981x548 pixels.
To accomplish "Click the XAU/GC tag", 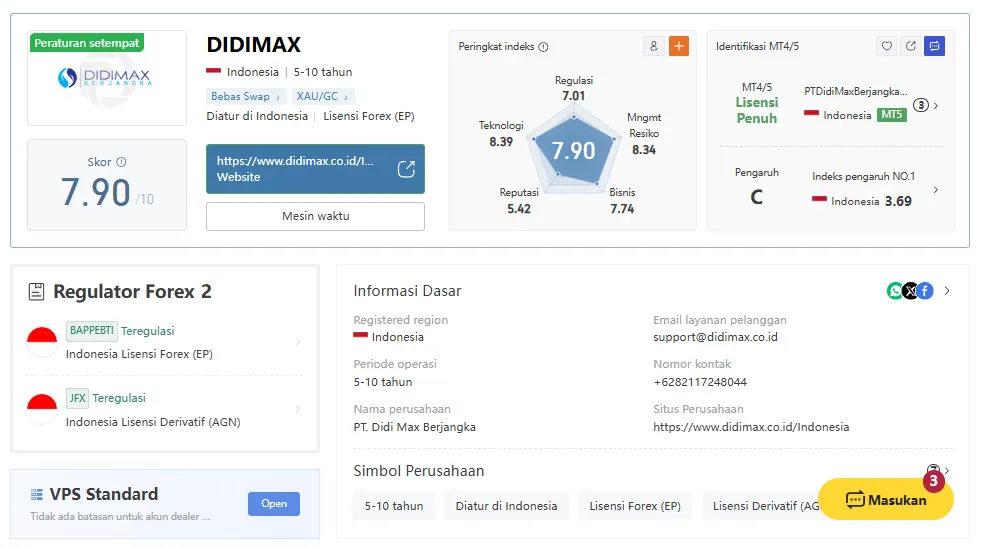I will click(322, 96).
